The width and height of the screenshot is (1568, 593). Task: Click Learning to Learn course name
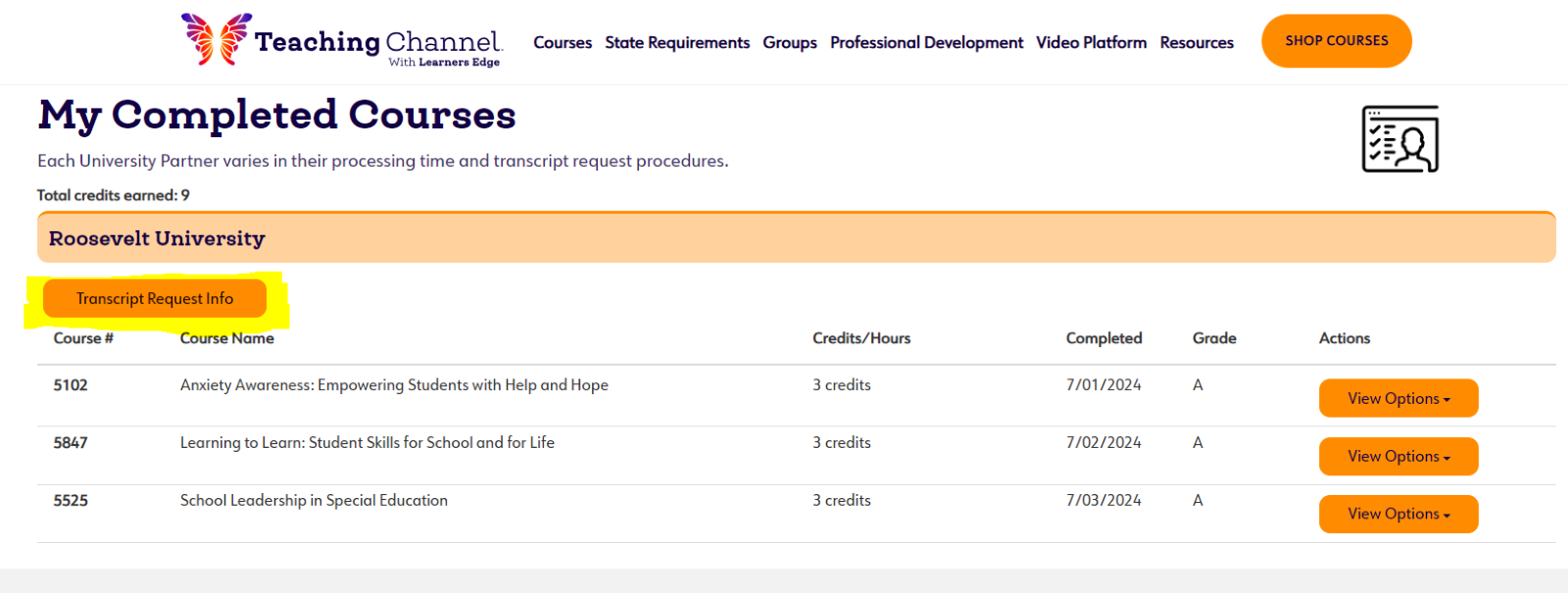367,443
